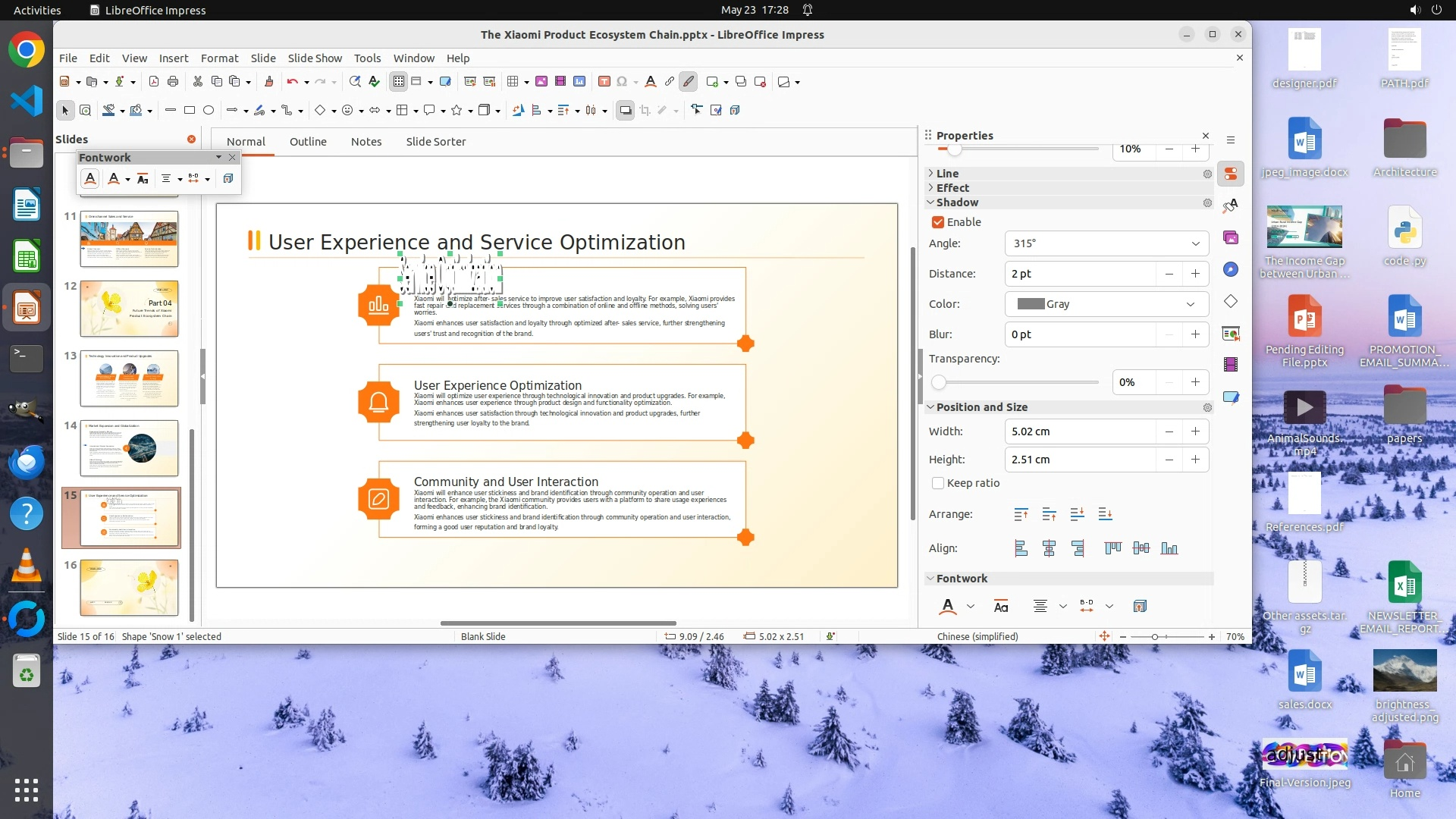Disable the shadow Enable checkbox
1456x819 pixels.
point(938,222)
